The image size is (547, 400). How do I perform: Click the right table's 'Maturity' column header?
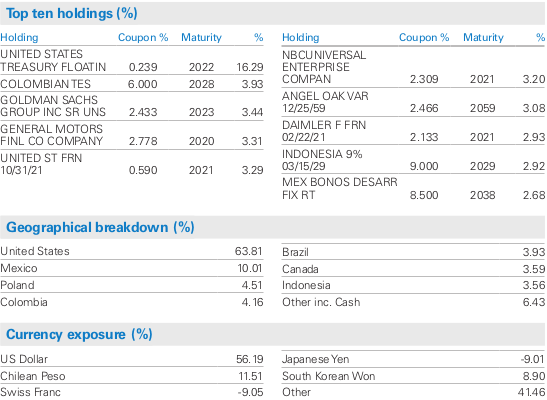point(483,37)
